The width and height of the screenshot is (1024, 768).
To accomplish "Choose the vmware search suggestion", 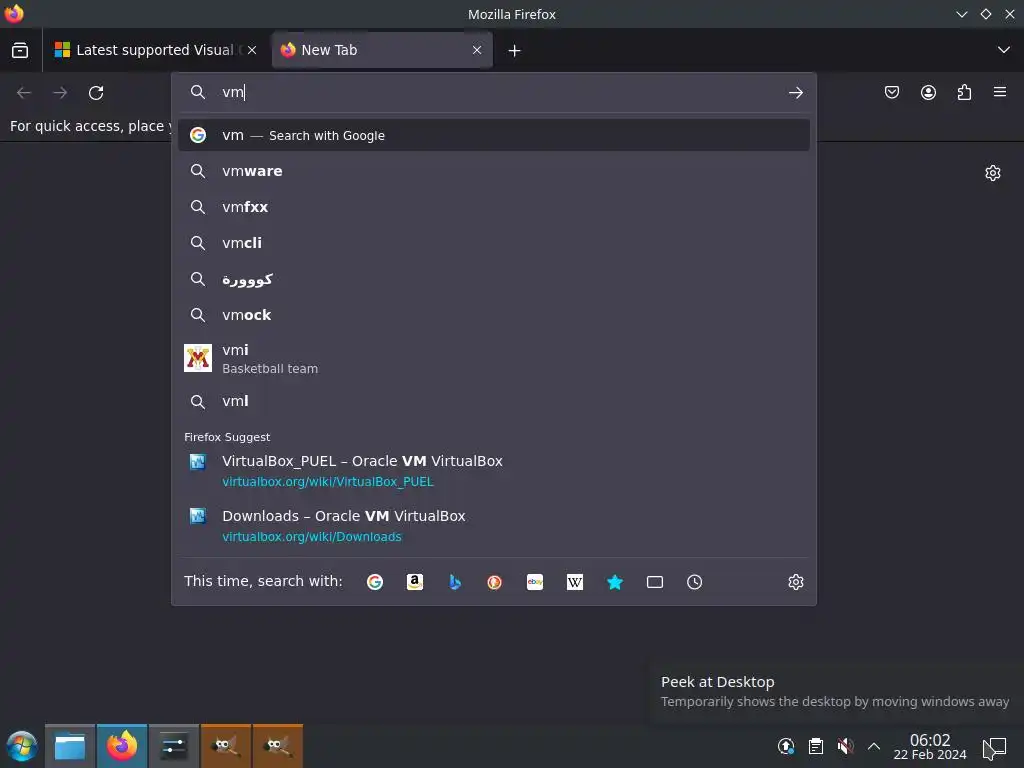I will point(494,171).
